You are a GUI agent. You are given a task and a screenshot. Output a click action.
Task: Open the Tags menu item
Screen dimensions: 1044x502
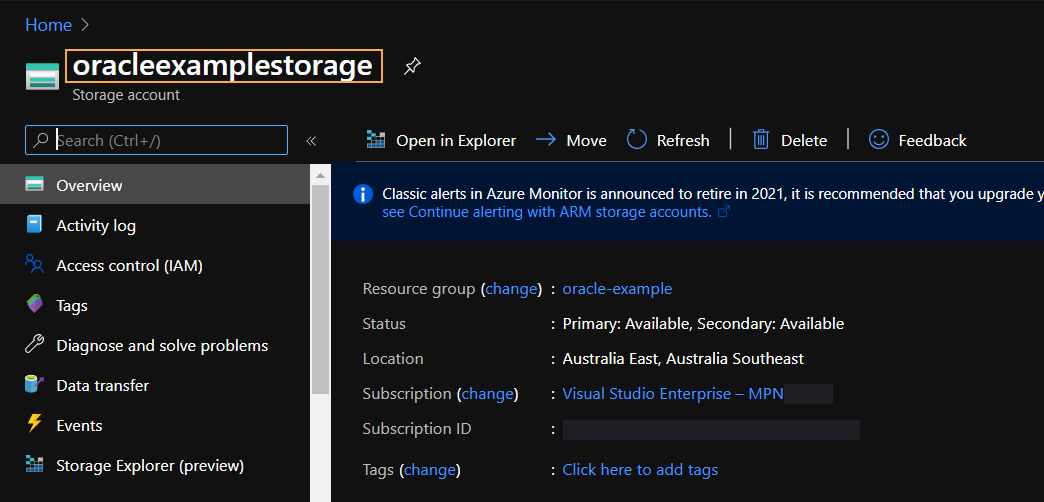154,305
